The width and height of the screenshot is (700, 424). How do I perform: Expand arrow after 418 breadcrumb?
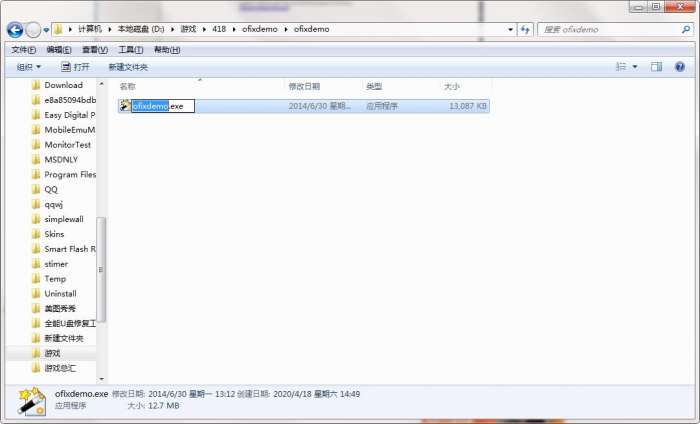tap(234, 29)
